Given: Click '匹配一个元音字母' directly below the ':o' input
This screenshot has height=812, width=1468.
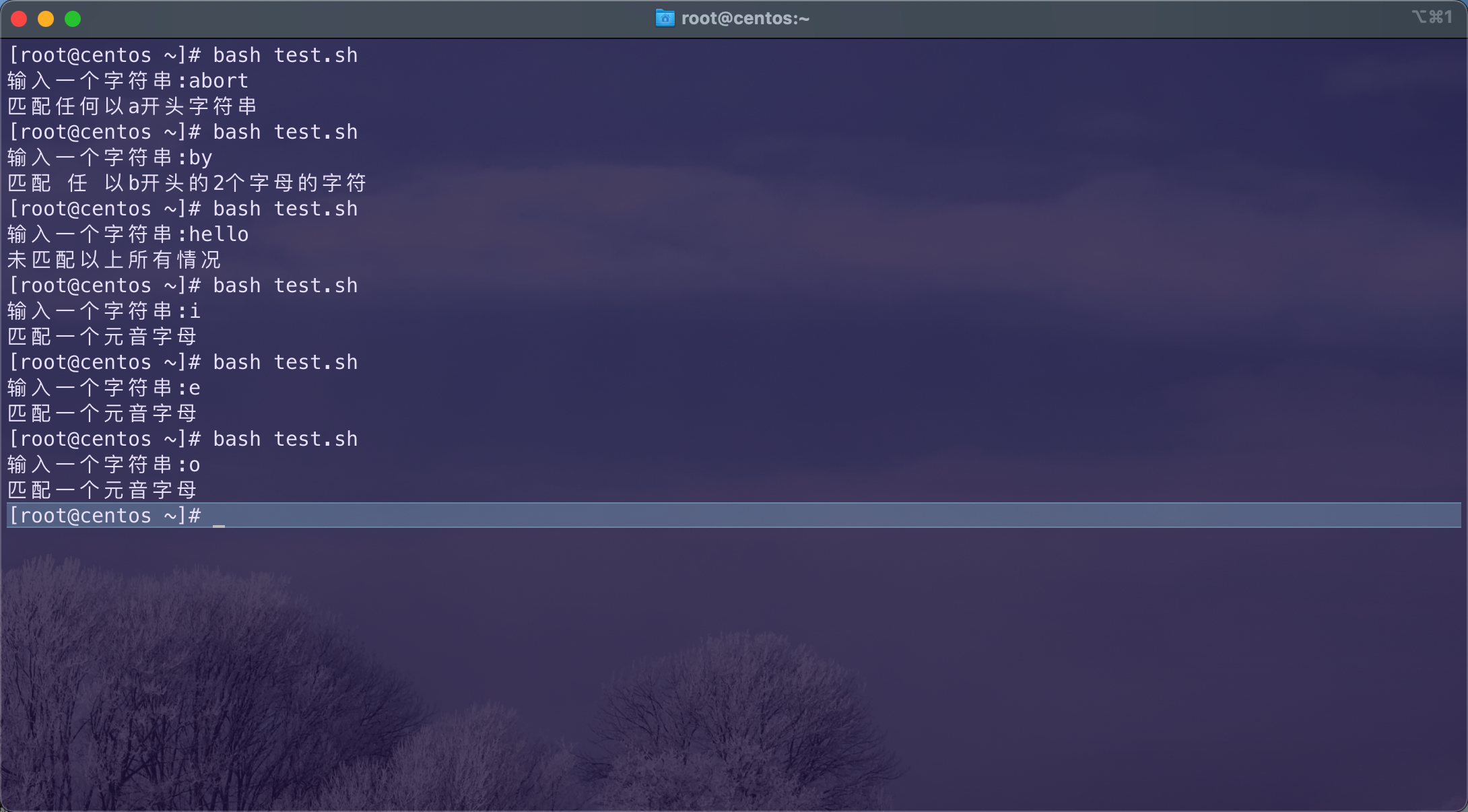Looking at the screenshot, I should [x=102, y=490].
